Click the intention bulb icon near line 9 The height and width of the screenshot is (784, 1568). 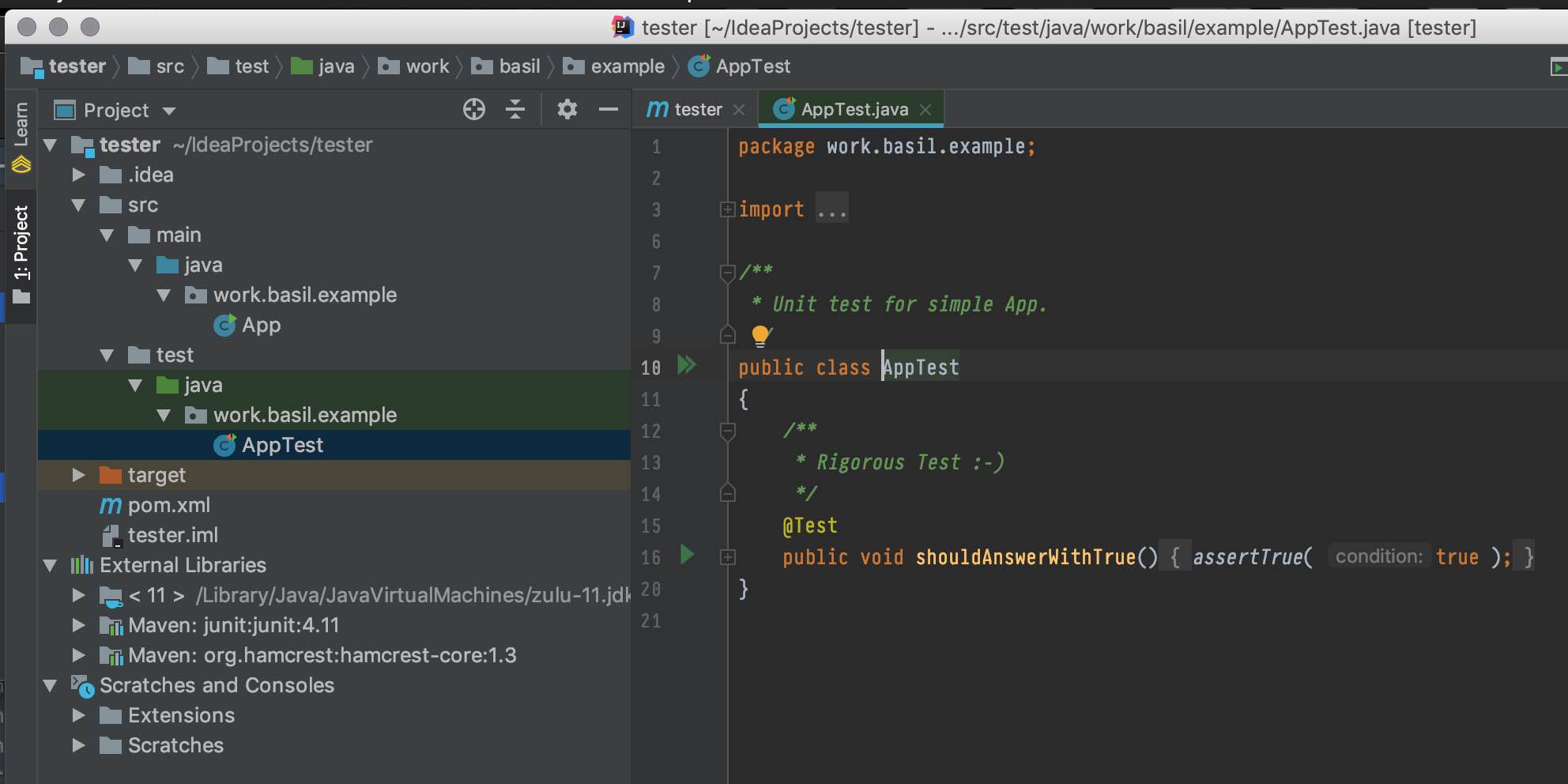[761, 335]
